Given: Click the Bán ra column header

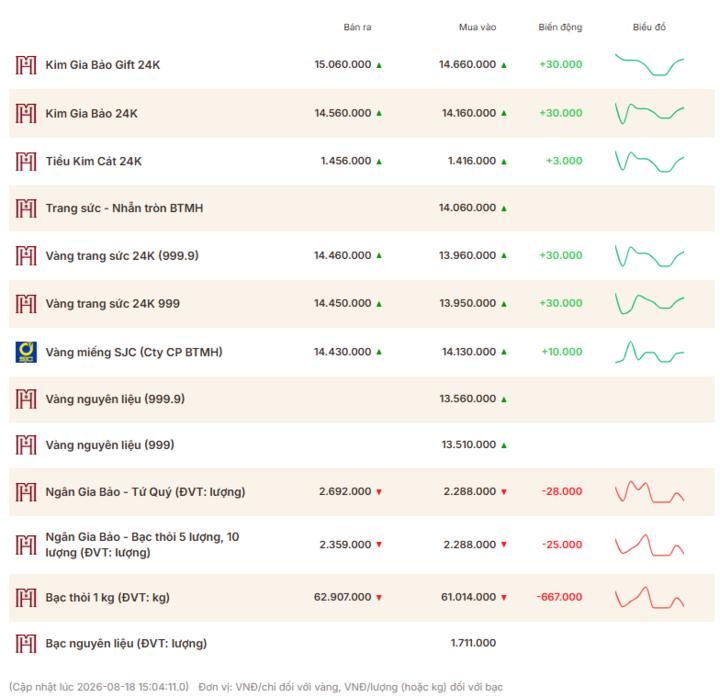Looking at the screenshot, I should pos(357,27).
